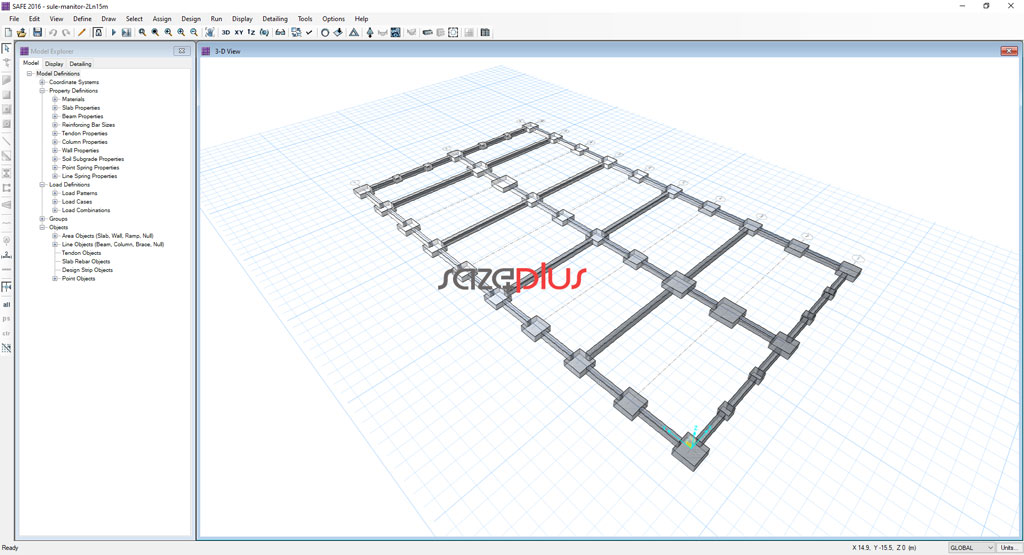Toggle the lock model icon
The width and height of the screenshot is (1024, 555).
[x=98, y=32]
